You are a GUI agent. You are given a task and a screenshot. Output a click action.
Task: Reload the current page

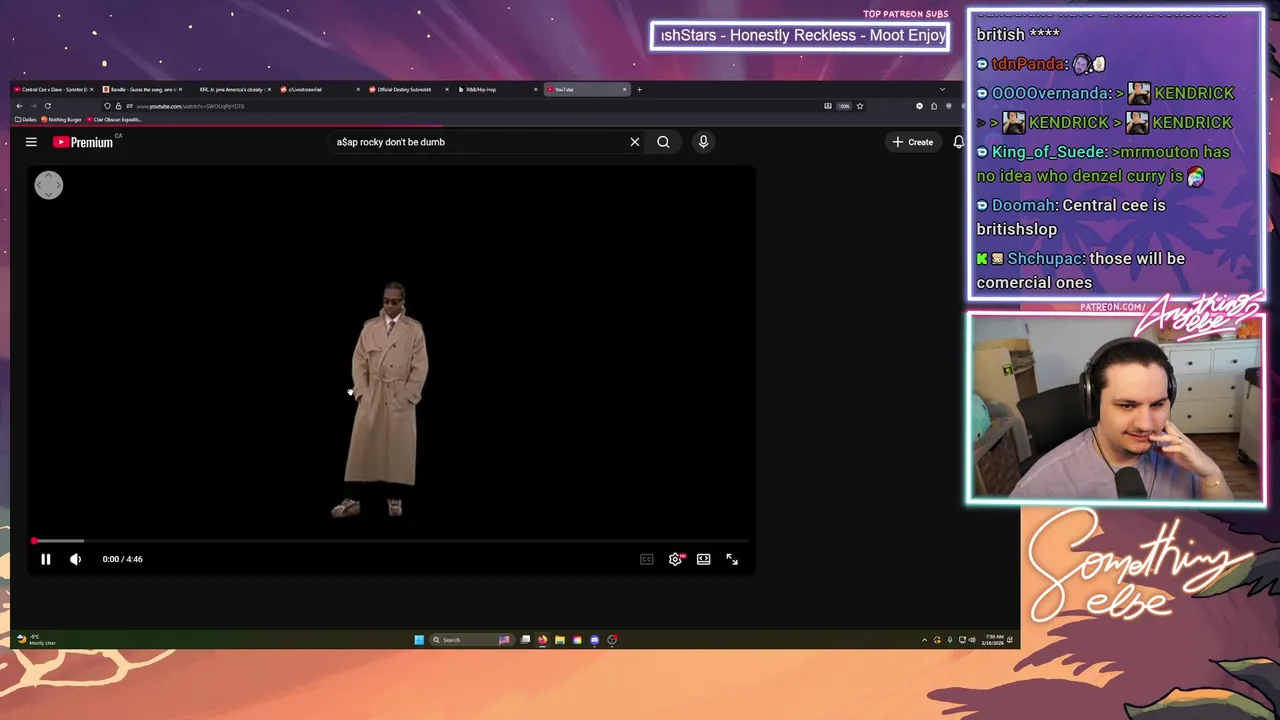point(47,106)
